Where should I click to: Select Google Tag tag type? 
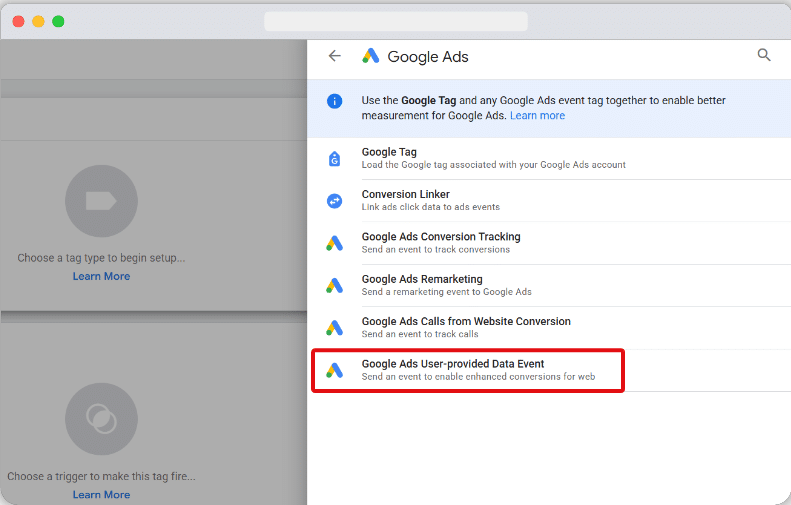tap(549, 158)
